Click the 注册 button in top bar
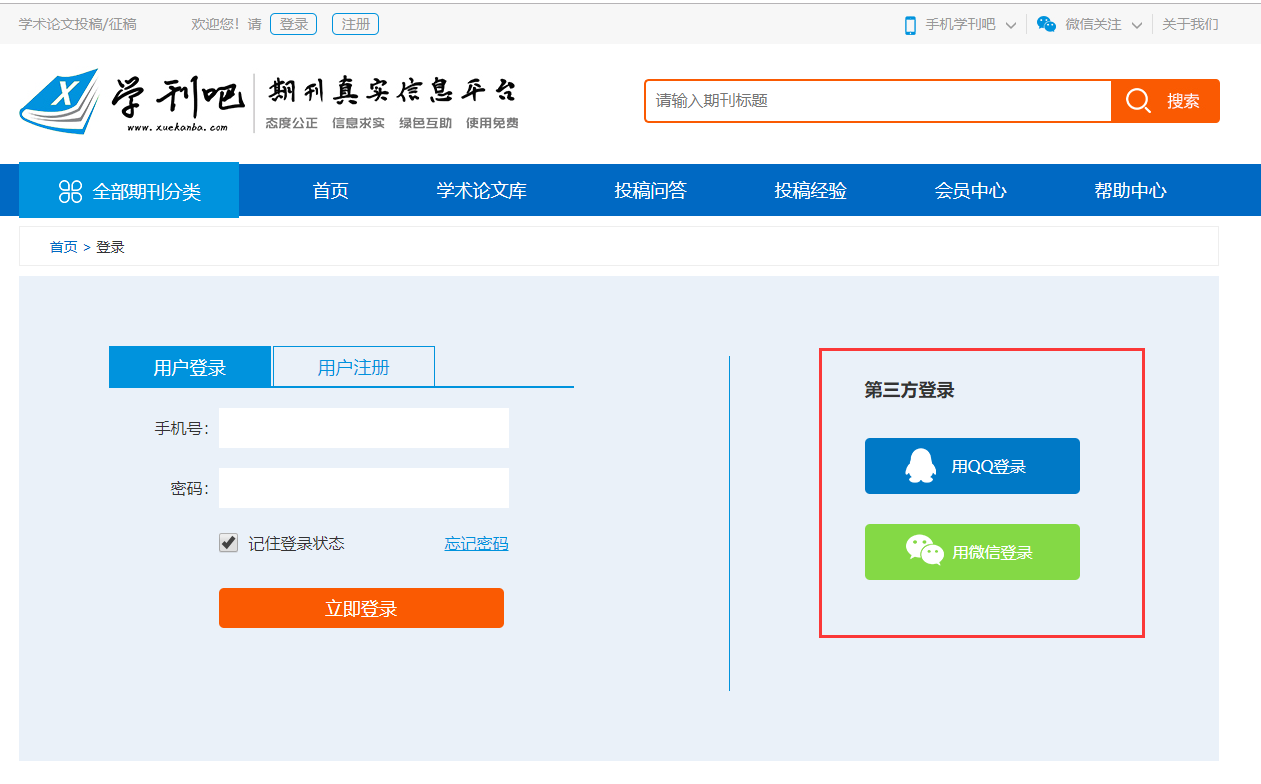The image size is (1261, 784). tap(355, 24)
